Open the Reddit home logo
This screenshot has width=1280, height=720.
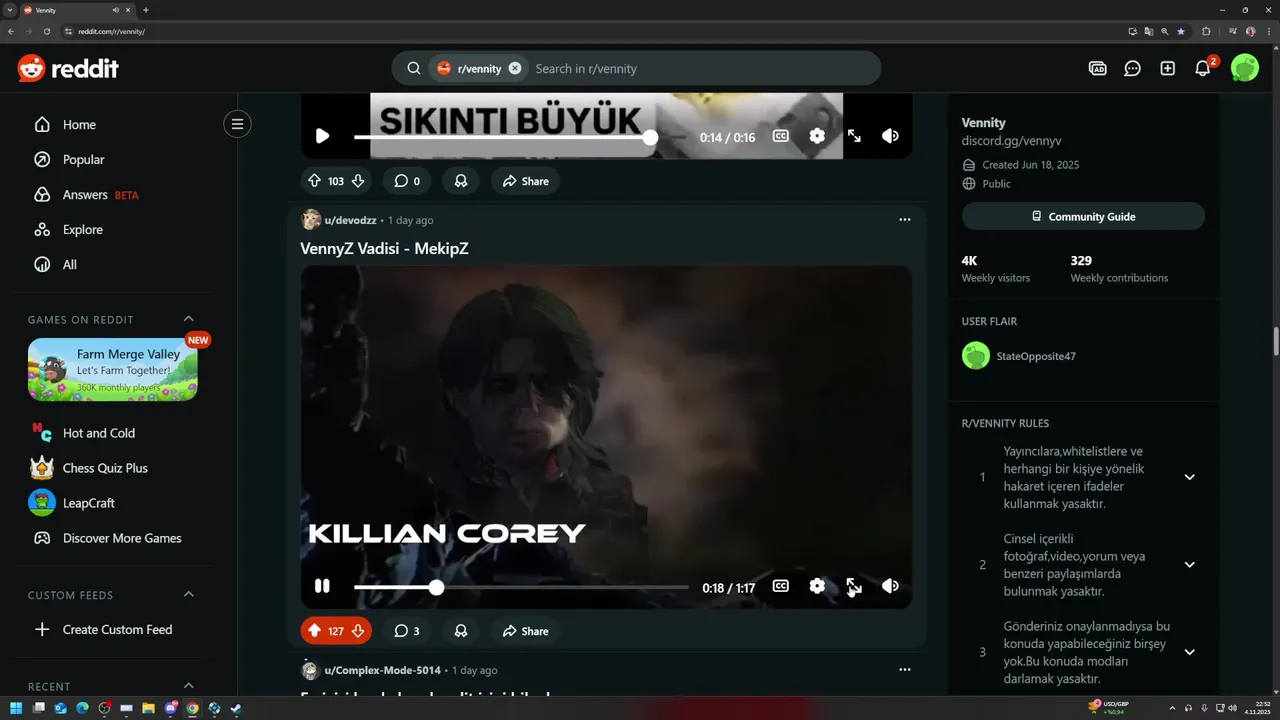click(68, 68)
